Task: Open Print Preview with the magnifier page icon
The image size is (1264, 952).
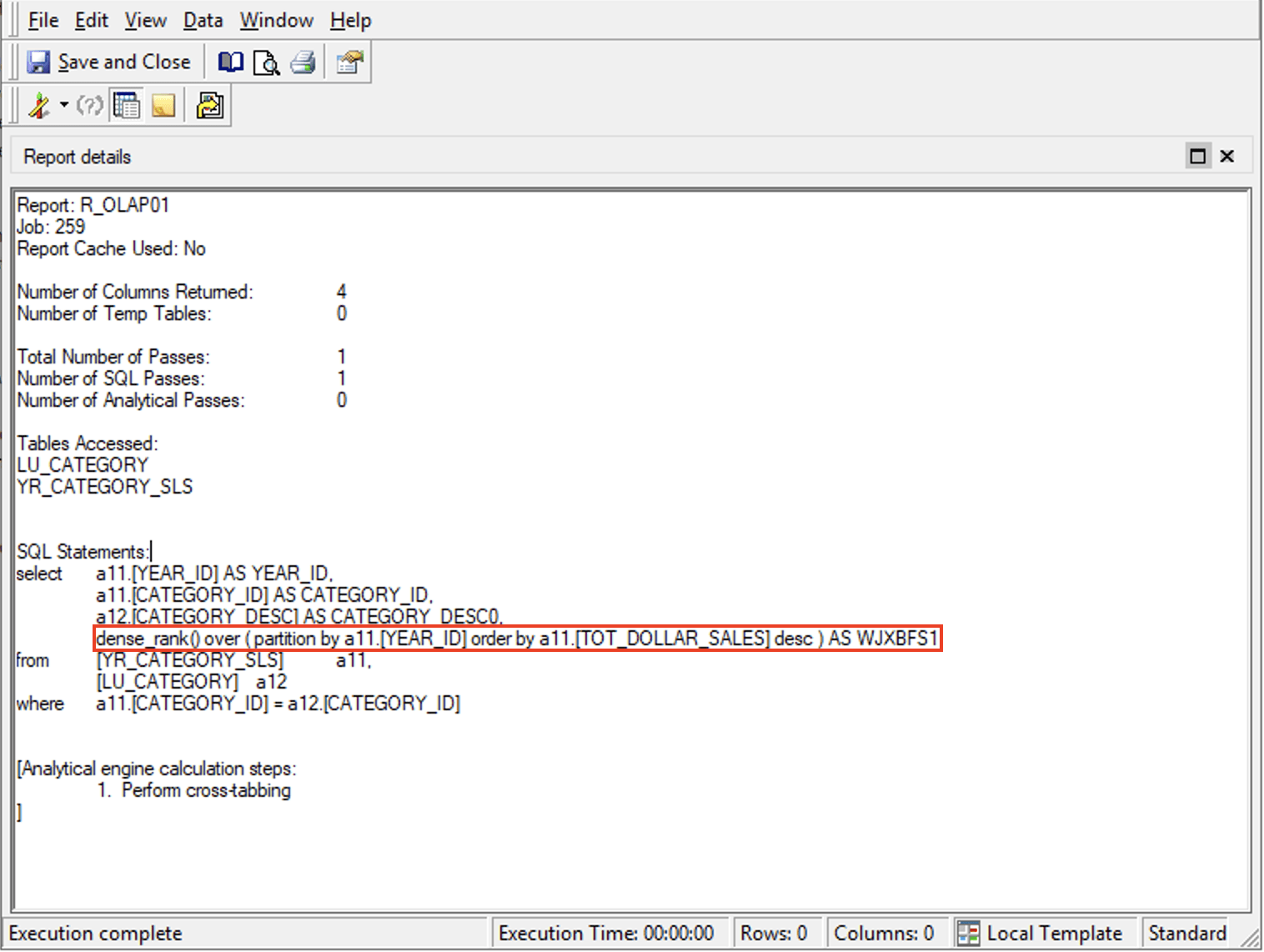Action: pyautogui.click(x=266, y=63)
